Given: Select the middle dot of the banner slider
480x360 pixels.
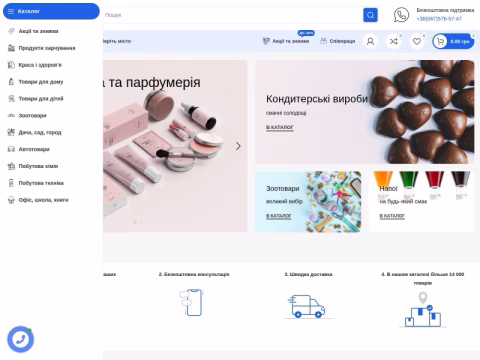Looking at the screenshot, I should click(x=135, y=222).
